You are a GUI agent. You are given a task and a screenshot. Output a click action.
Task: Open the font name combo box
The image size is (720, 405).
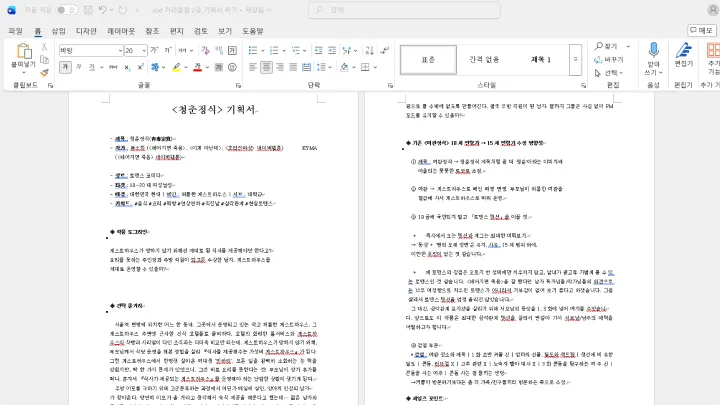tap(91, 51)
